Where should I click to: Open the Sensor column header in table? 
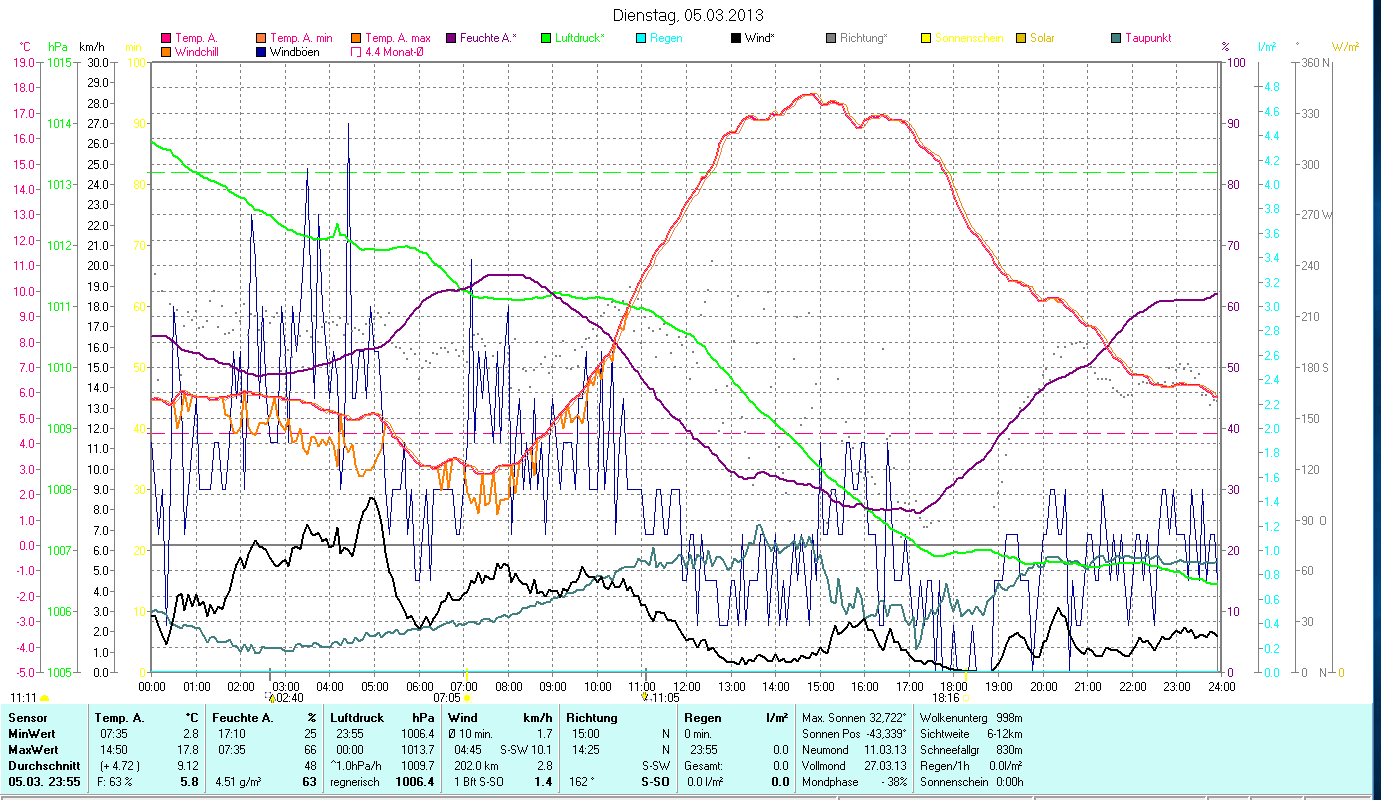pyautogui.click(x=27, y=718)
